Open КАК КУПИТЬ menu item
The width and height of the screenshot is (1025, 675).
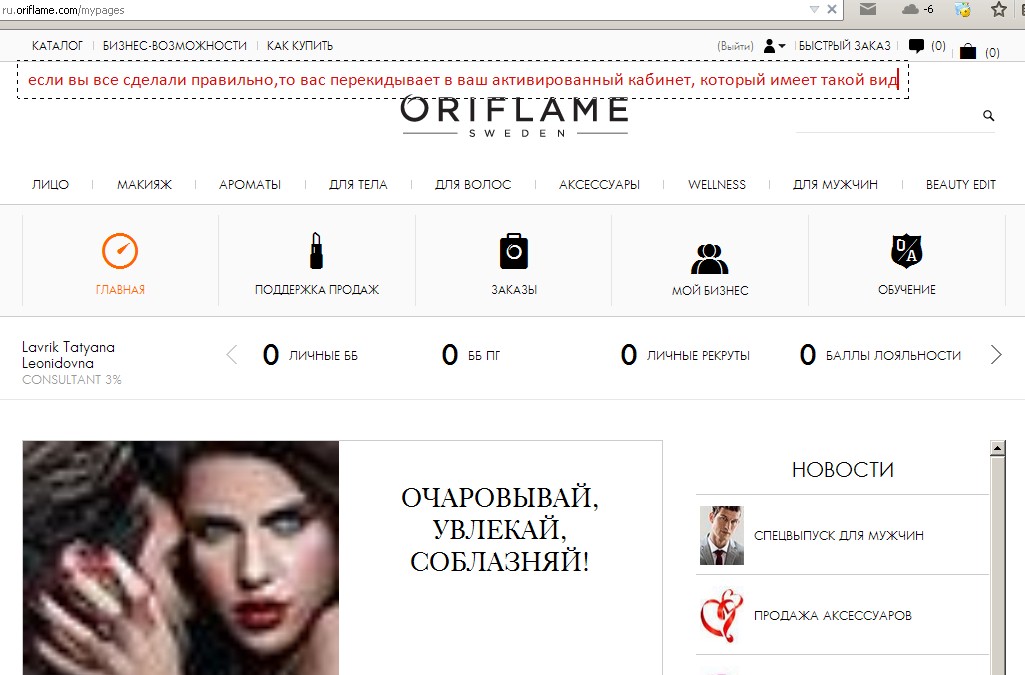pos(300,46)
